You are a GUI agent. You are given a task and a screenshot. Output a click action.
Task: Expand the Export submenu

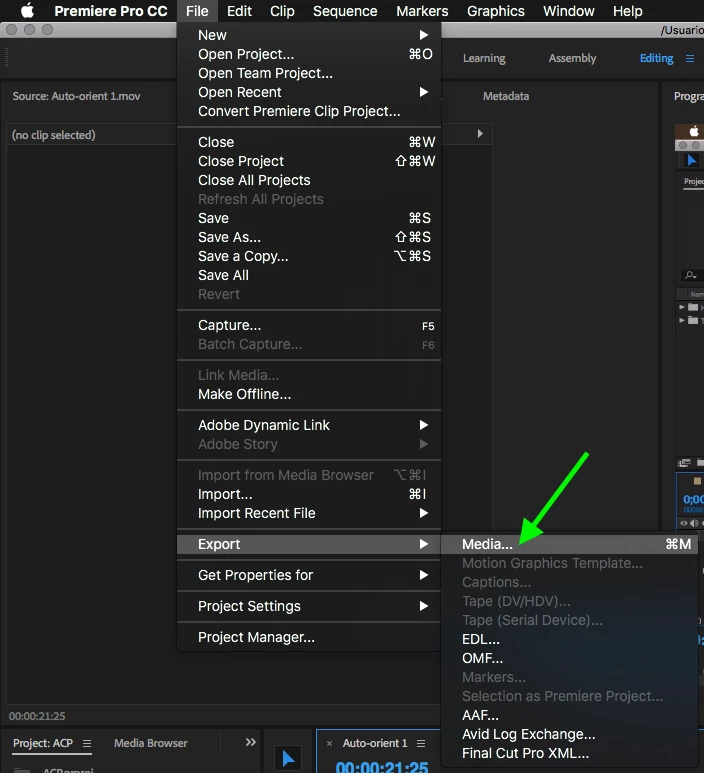[x=309, y=544]
